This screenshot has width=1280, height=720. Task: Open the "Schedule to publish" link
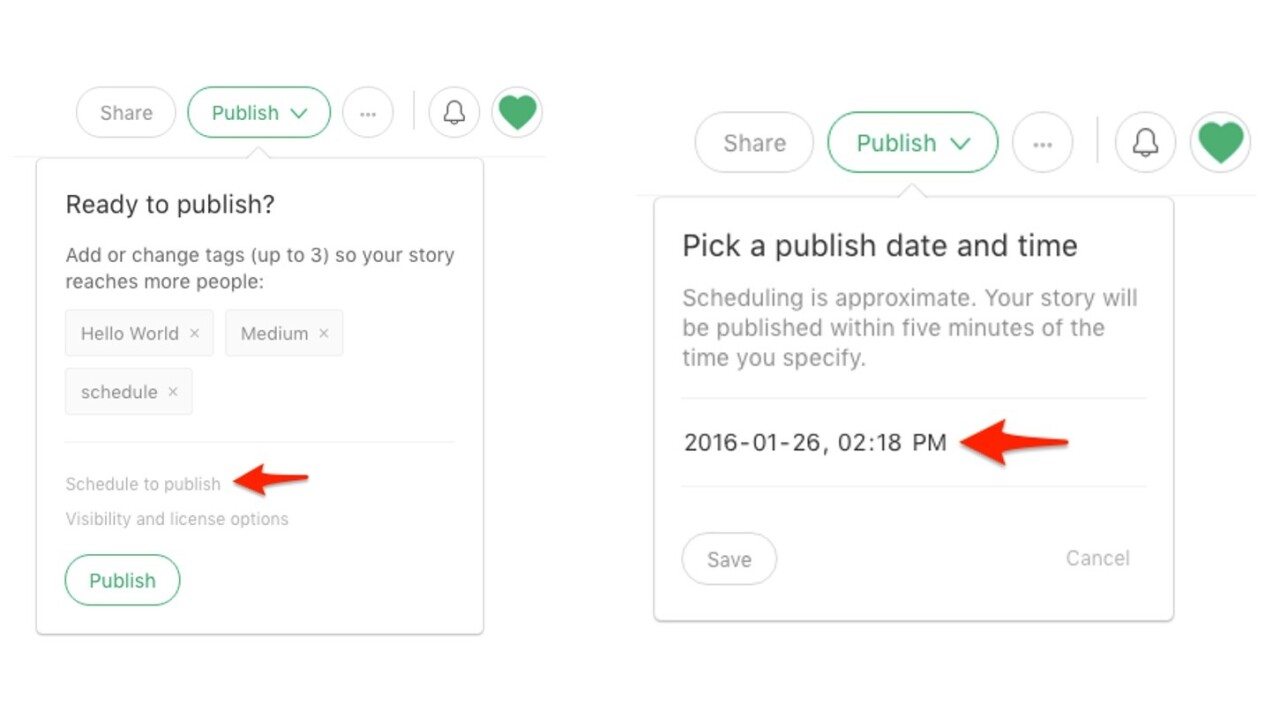click(x=143, y=484)
